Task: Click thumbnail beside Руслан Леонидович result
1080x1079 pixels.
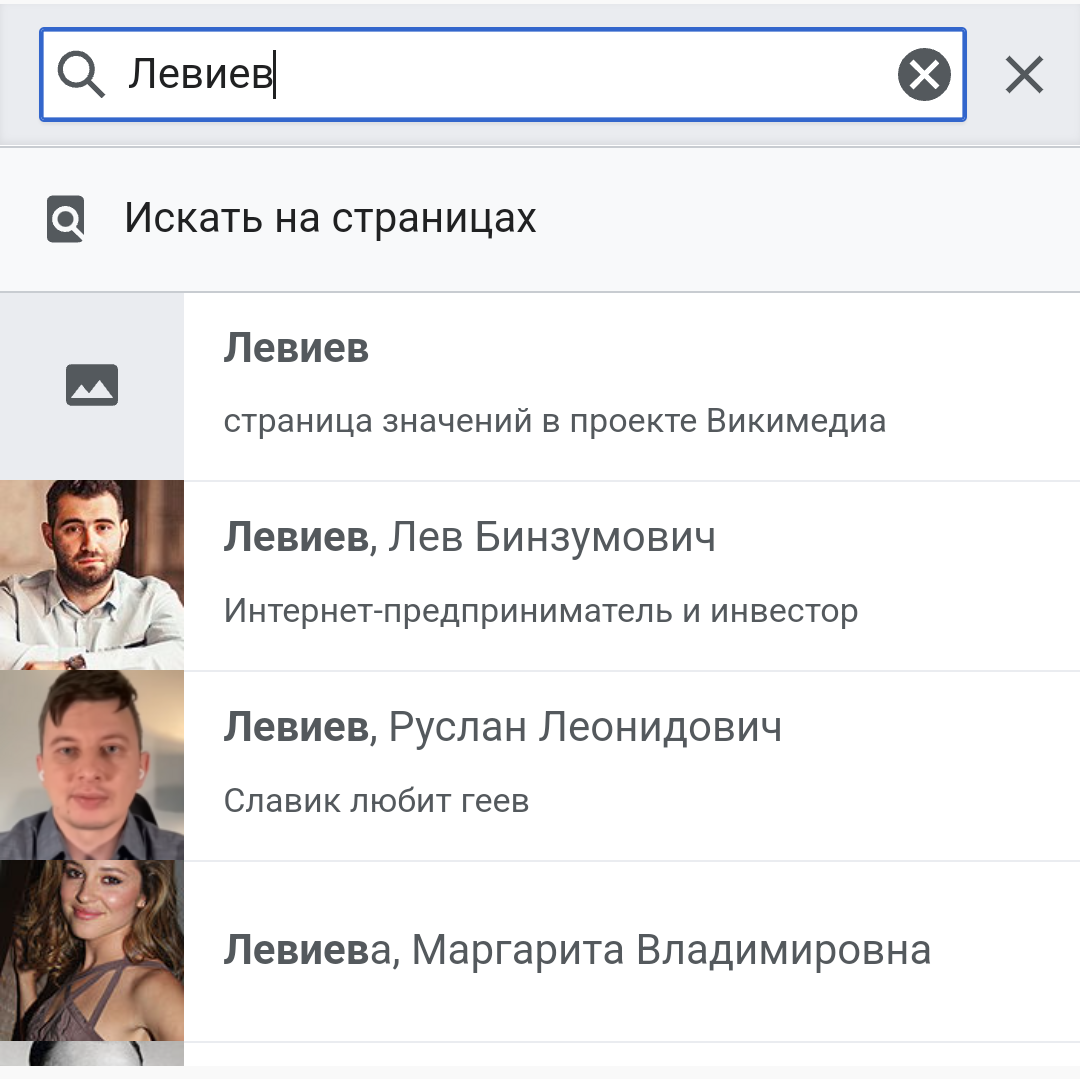Action: coord(92,765)
